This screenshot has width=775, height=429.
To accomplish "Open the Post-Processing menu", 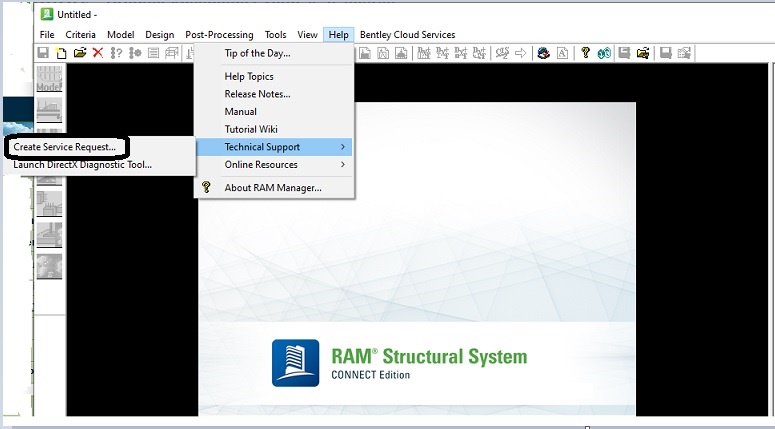I will [x=219, y=35].
